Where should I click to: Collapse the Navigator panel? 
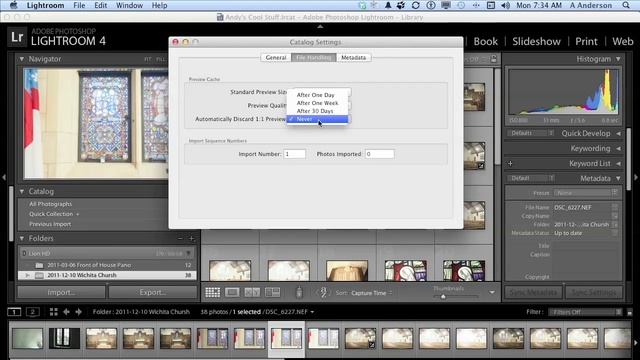22,59
